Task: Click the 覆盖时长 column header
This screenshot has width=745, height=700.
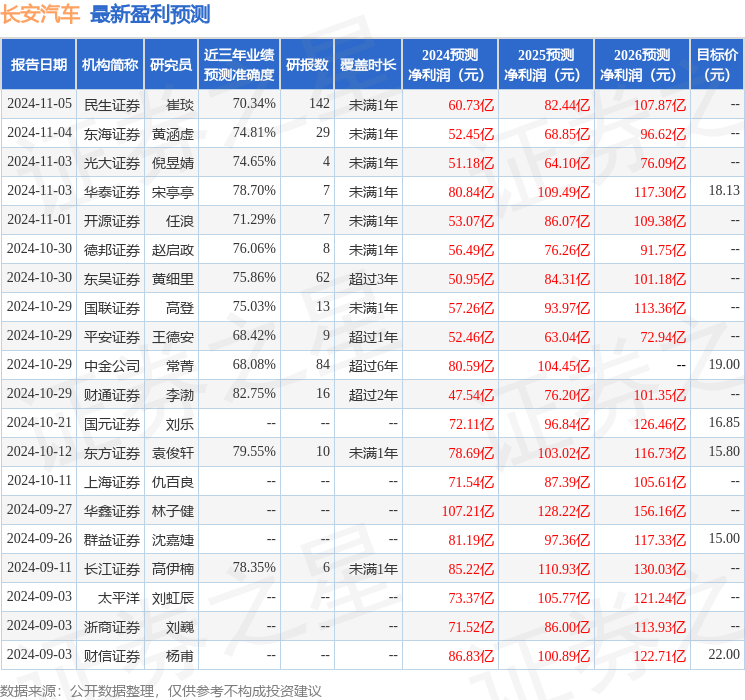Action: 368,65
